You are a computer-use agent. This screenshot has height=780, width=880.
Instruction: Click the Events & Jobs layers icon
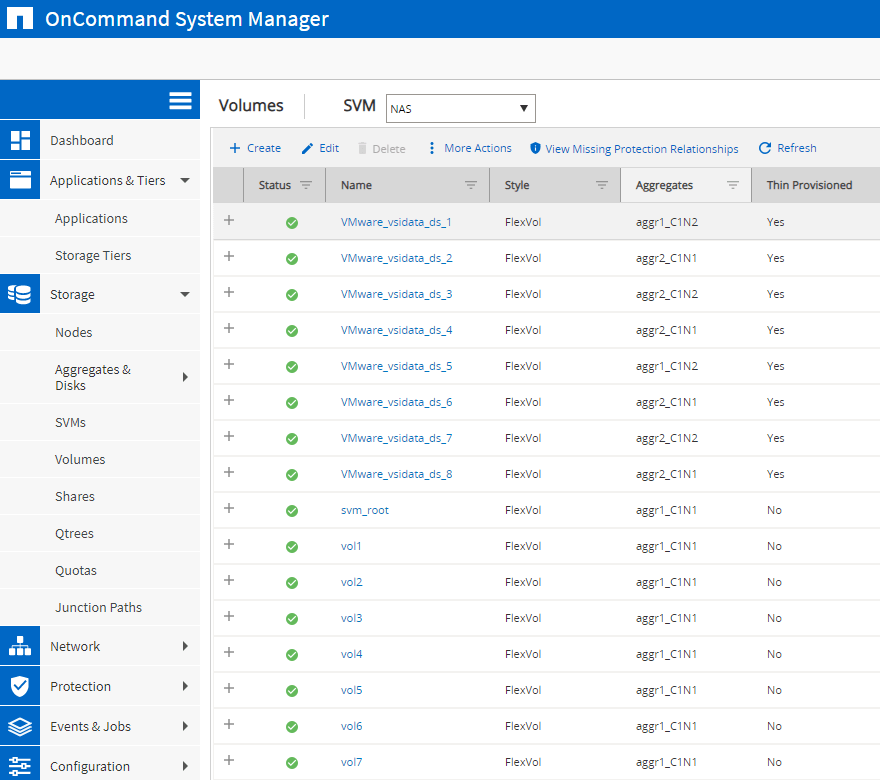tap(20, 726)
